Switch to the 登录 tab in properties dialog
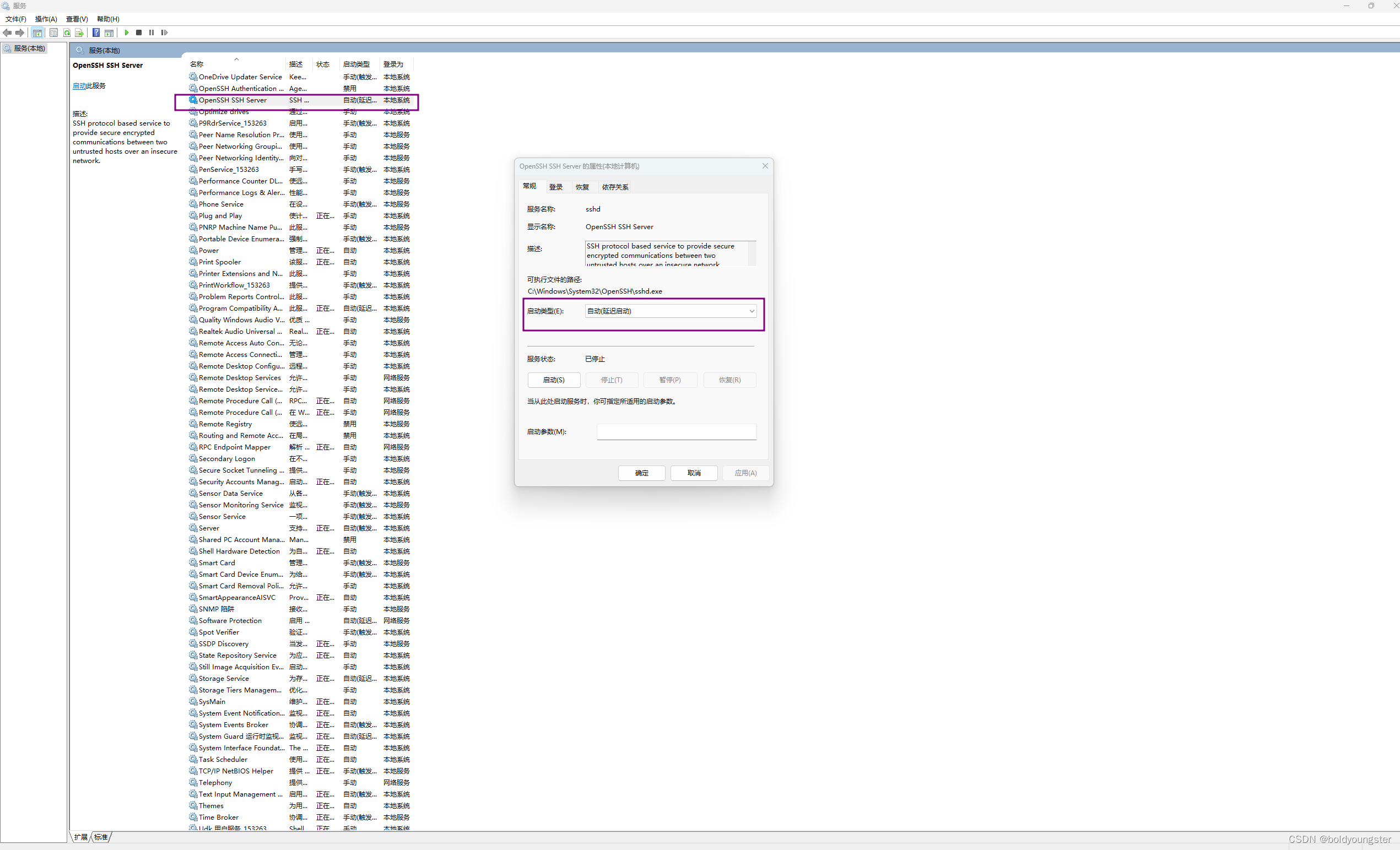This screenshot has height=850, width=1400. point(556,187)
